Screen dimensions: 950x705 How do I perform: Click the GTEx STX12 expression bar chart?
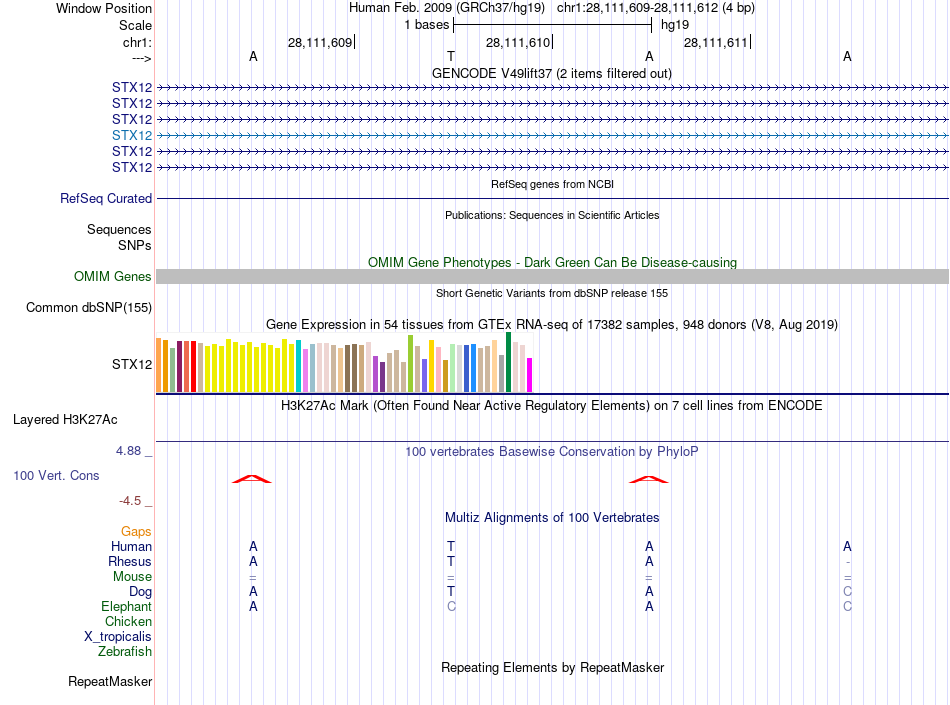pyautogui.click(x=344, y=363)
